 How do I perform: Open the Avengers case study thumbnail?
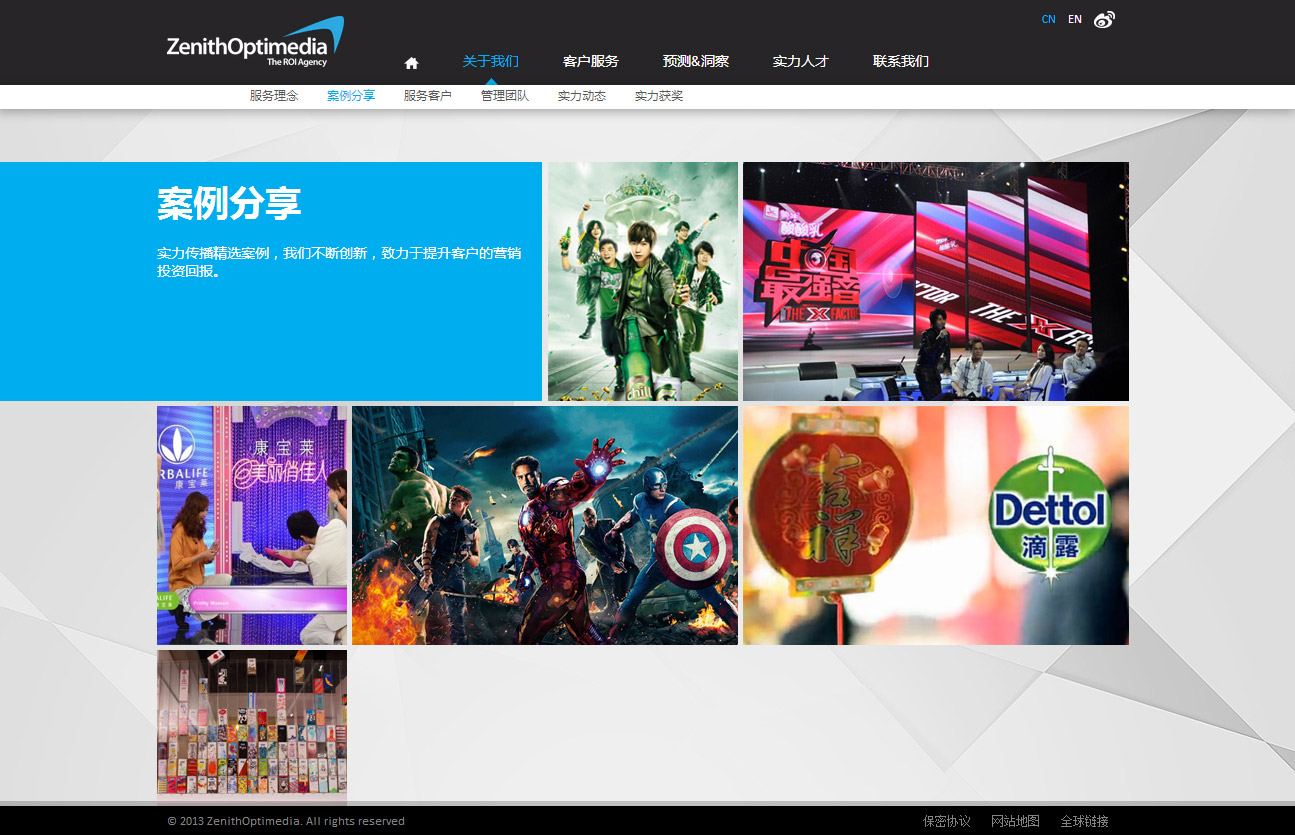click(545, 525)
